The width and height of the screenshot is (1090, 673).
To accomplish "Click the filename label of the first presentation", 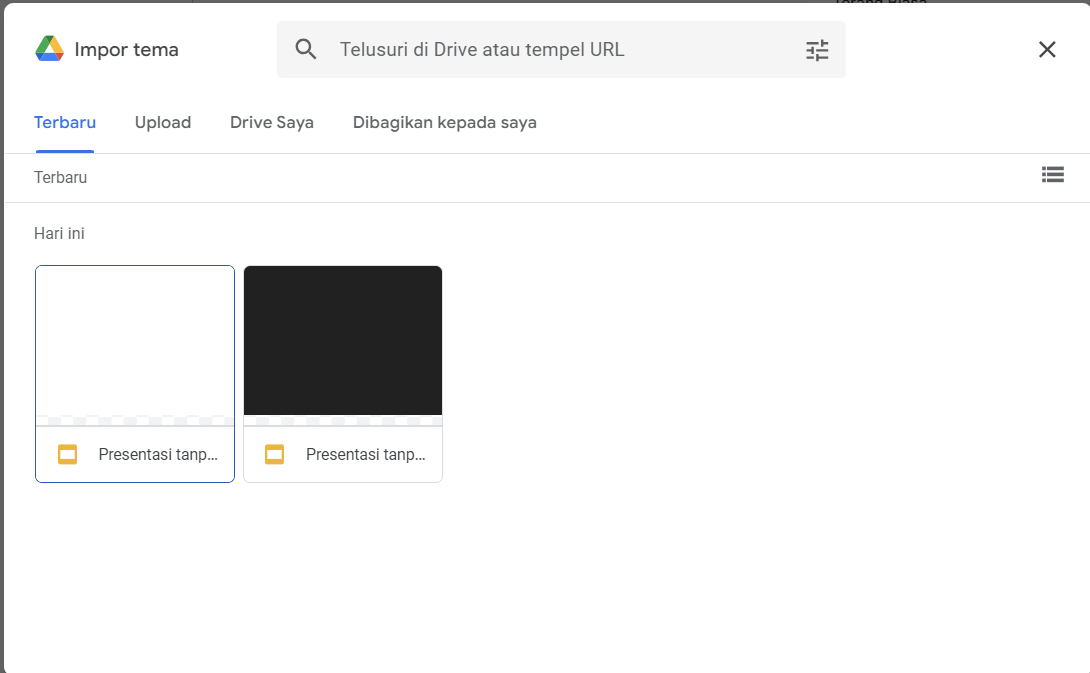I will point(158,454).
